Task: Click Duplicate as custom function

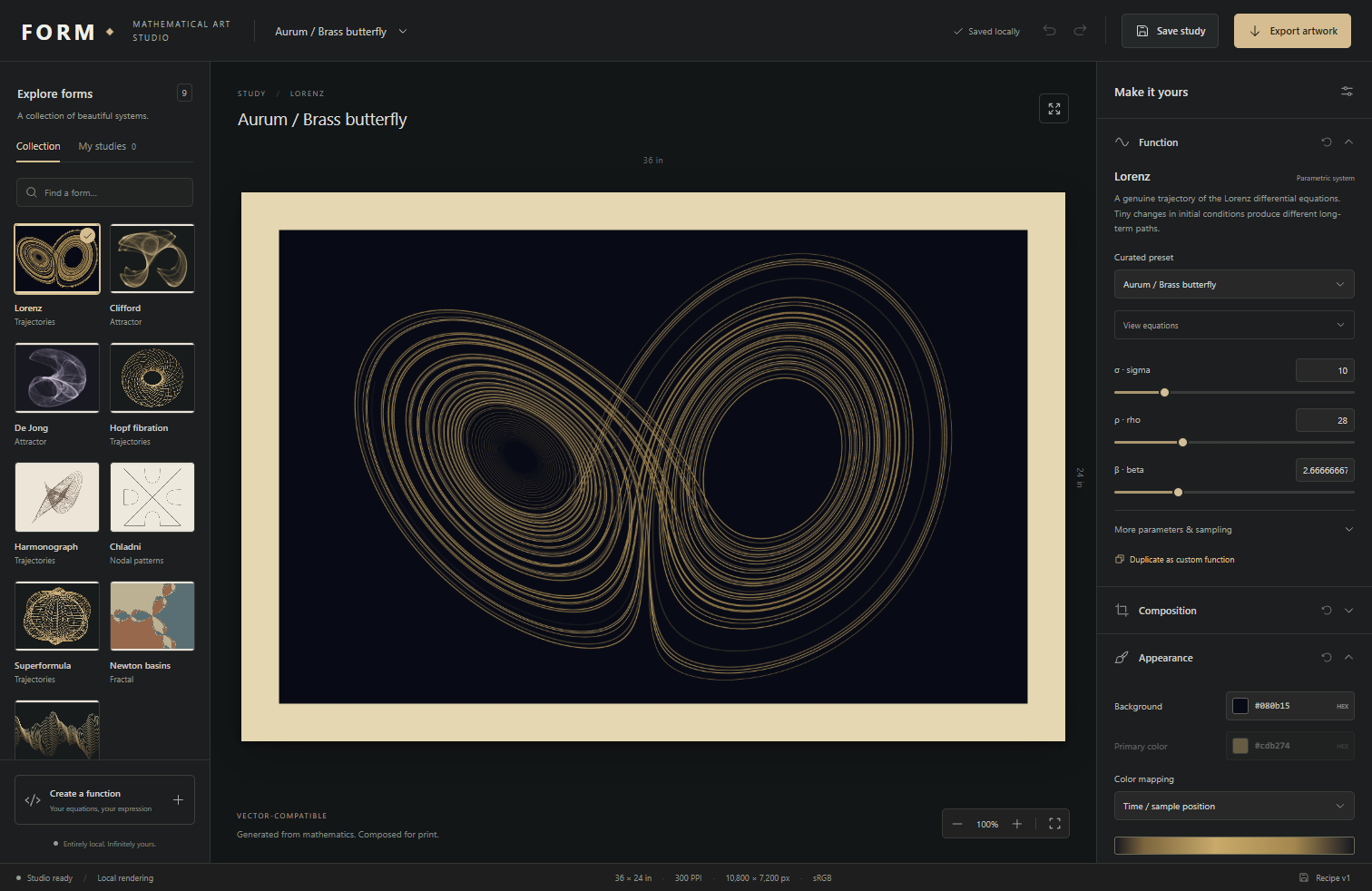Action: 1175,560
